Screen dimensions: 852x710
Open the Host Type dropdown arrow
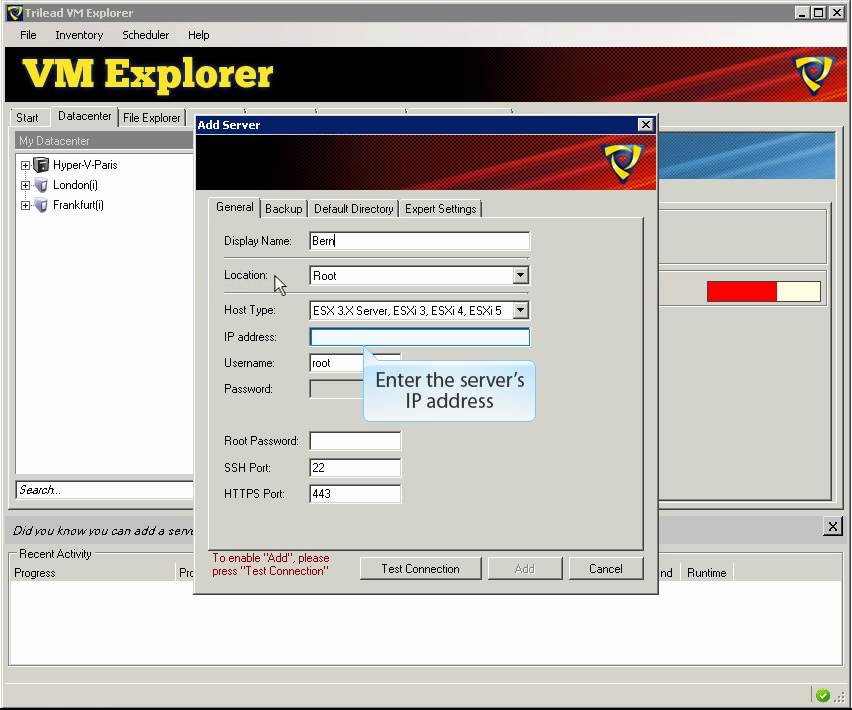pyautogui.click(x=520, y=310)
